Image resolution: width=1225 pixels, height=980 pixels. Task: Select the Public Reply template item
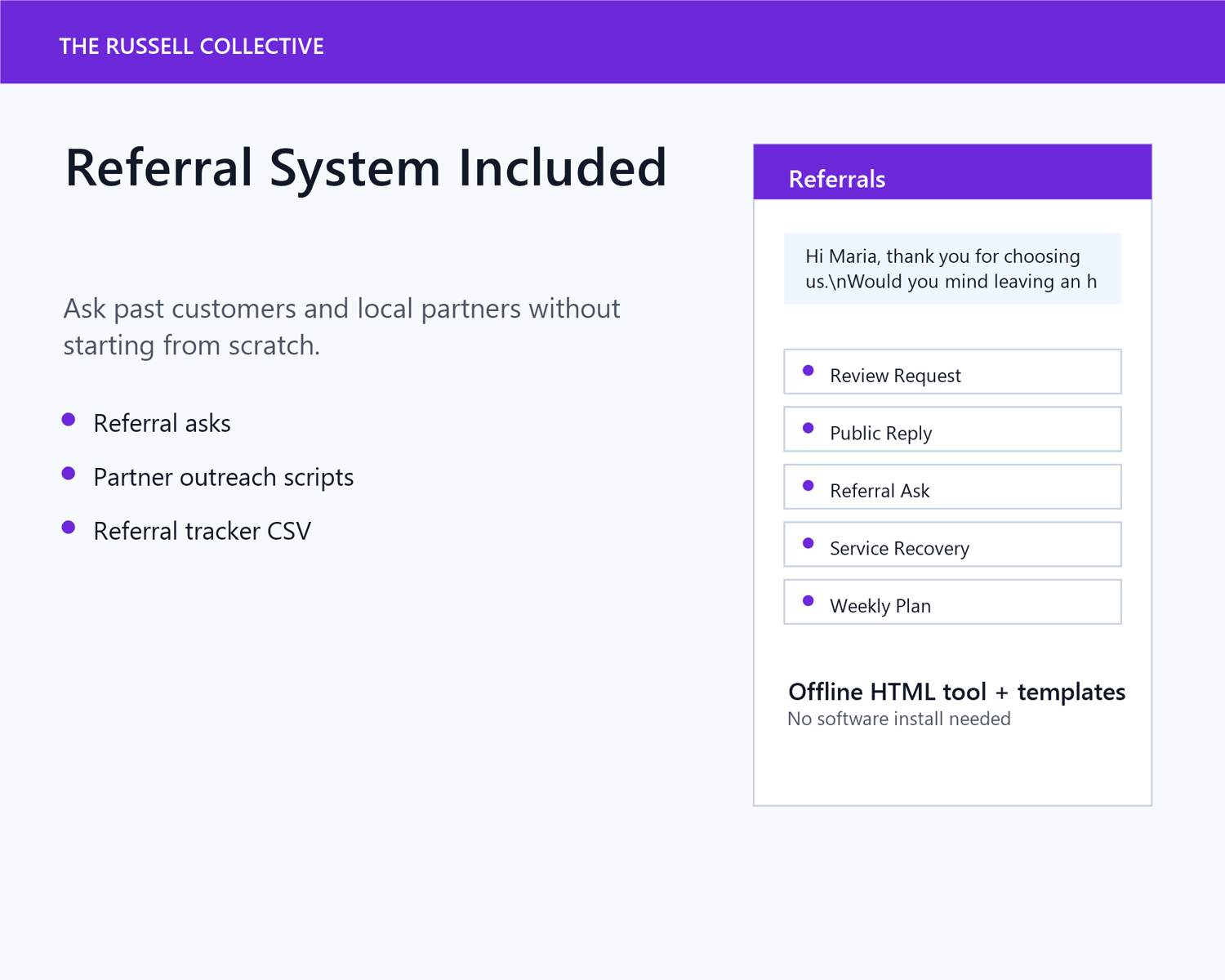click(952, 429)
